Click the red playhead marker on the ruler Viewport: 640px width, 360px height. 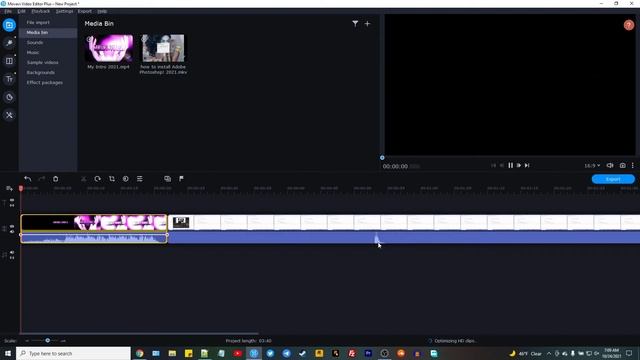21,188
